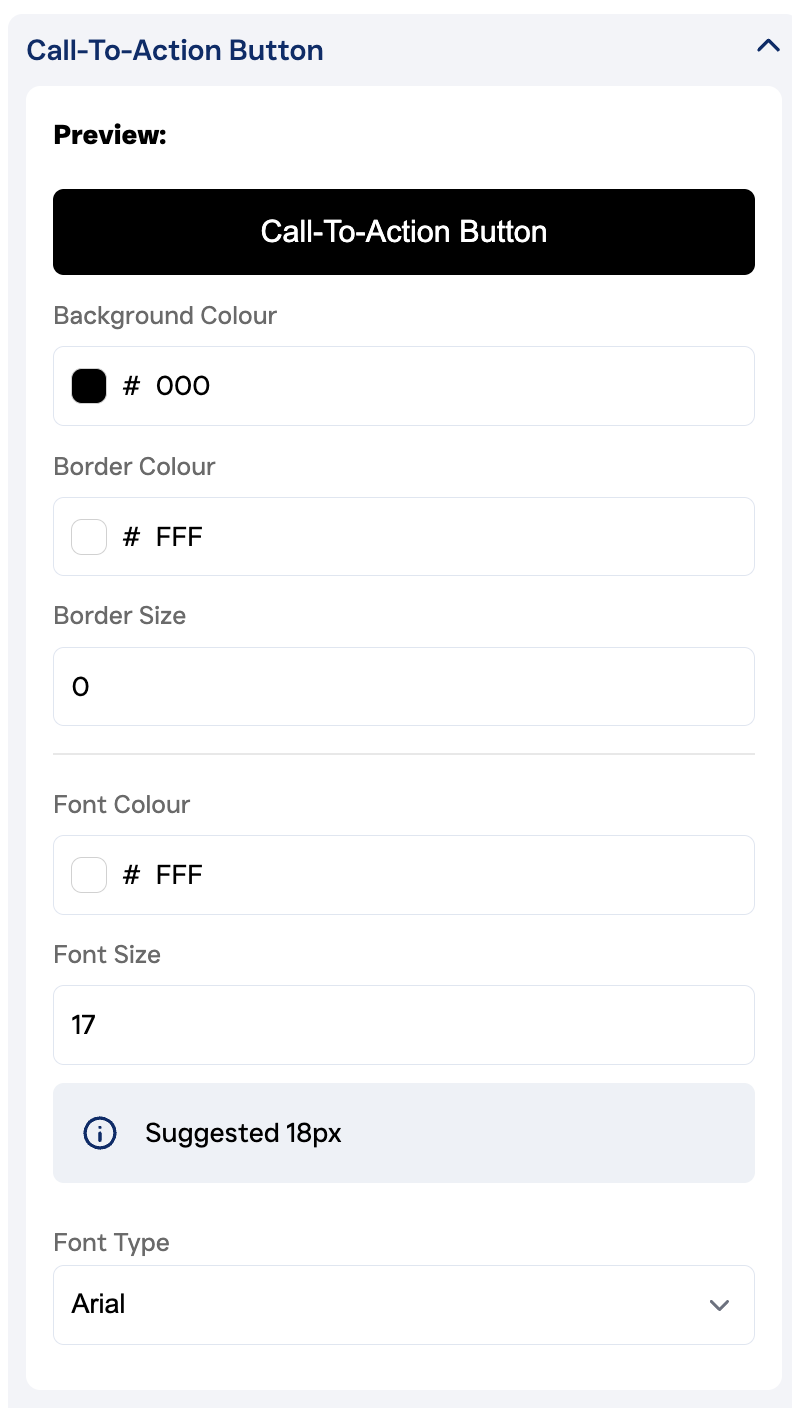Viewport: 792px width, 1408px height.
Task: Click the Font Type label
Action: tap(112, 1243)
